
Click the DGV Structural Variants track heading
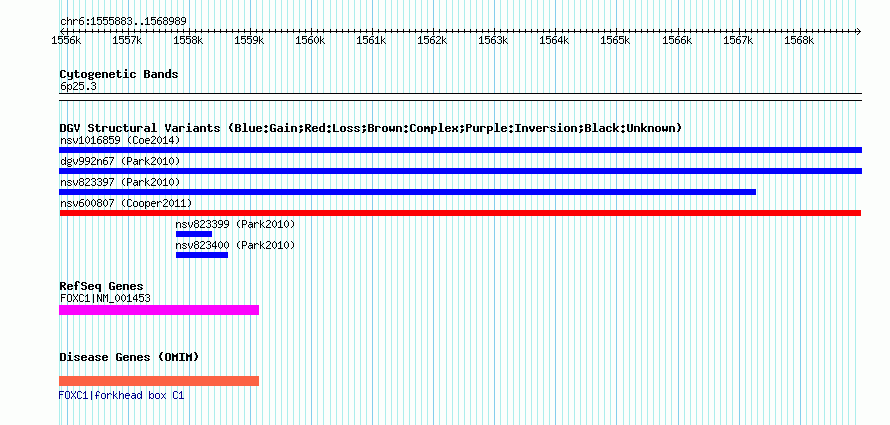(x=371, y=128)
